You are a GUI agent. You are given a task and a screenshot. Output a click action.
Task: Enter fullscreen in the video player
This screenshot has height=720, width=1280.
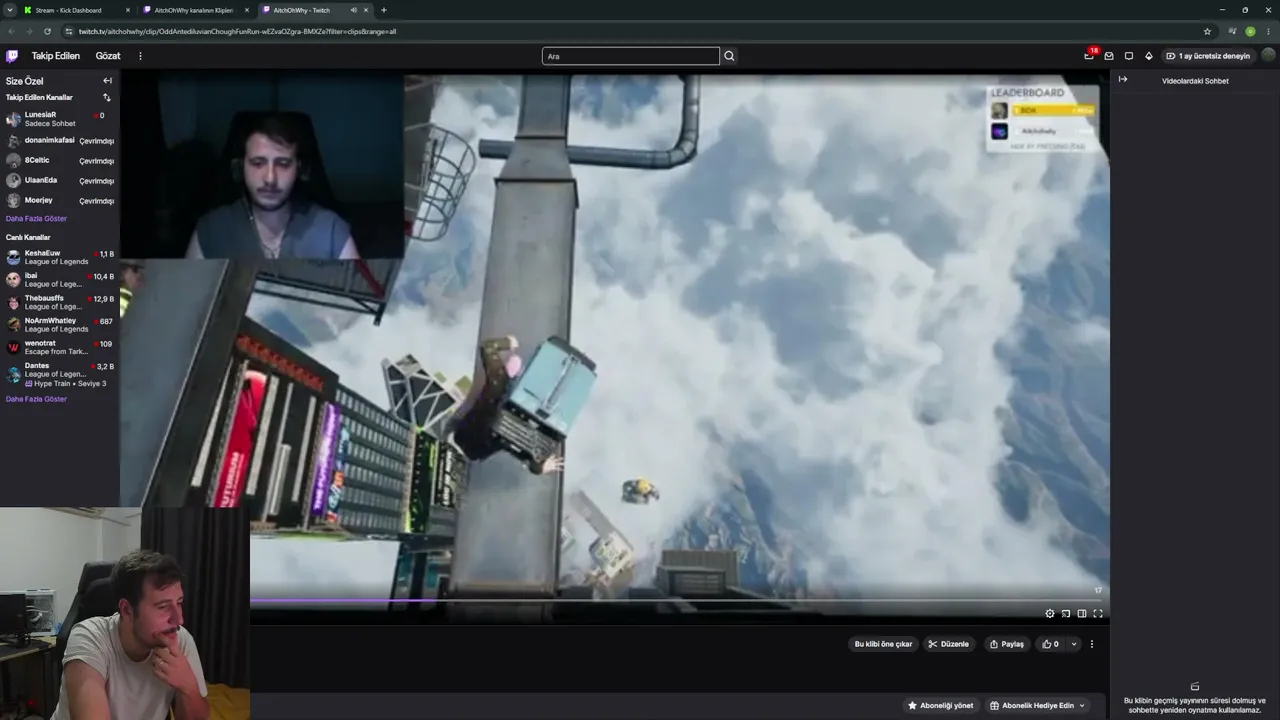[1098, 614]
